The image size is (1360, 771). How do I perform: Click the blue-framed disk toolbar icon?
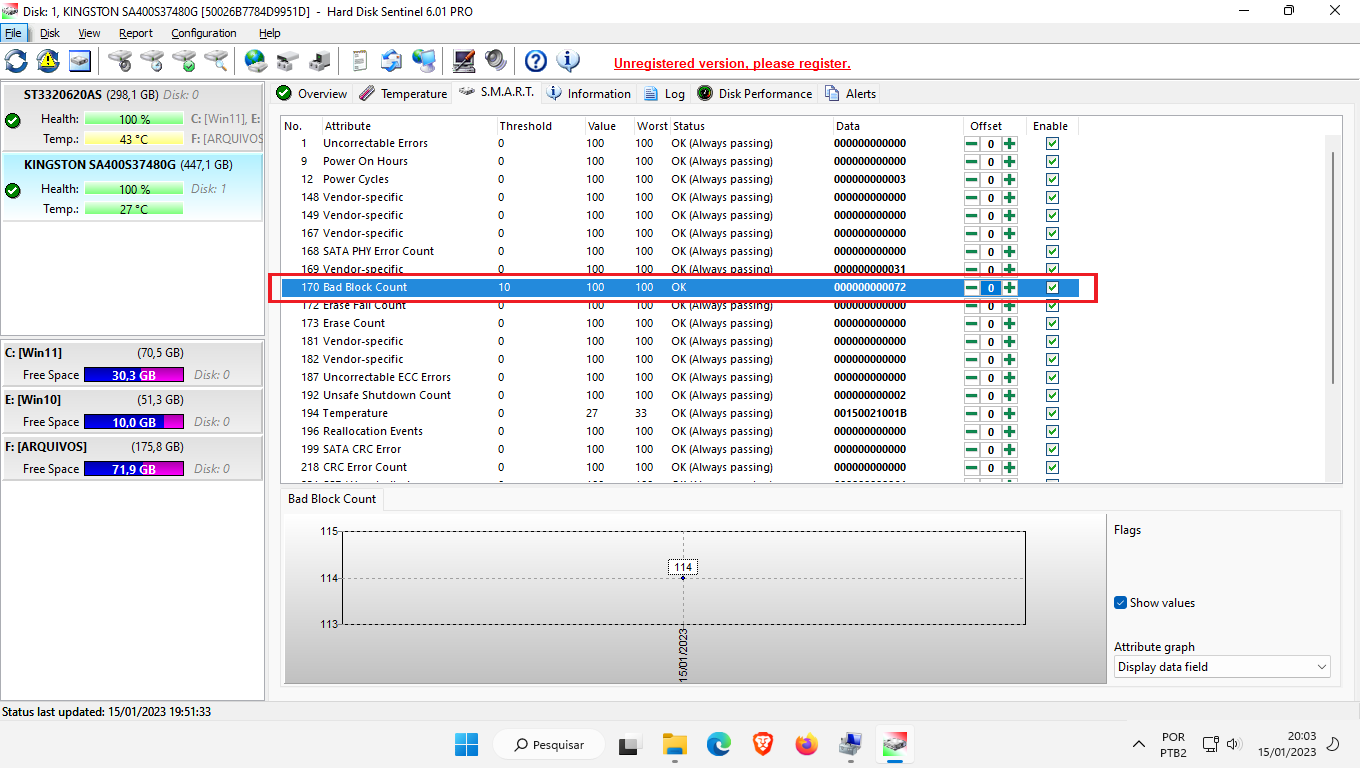[x=80, y=61]
